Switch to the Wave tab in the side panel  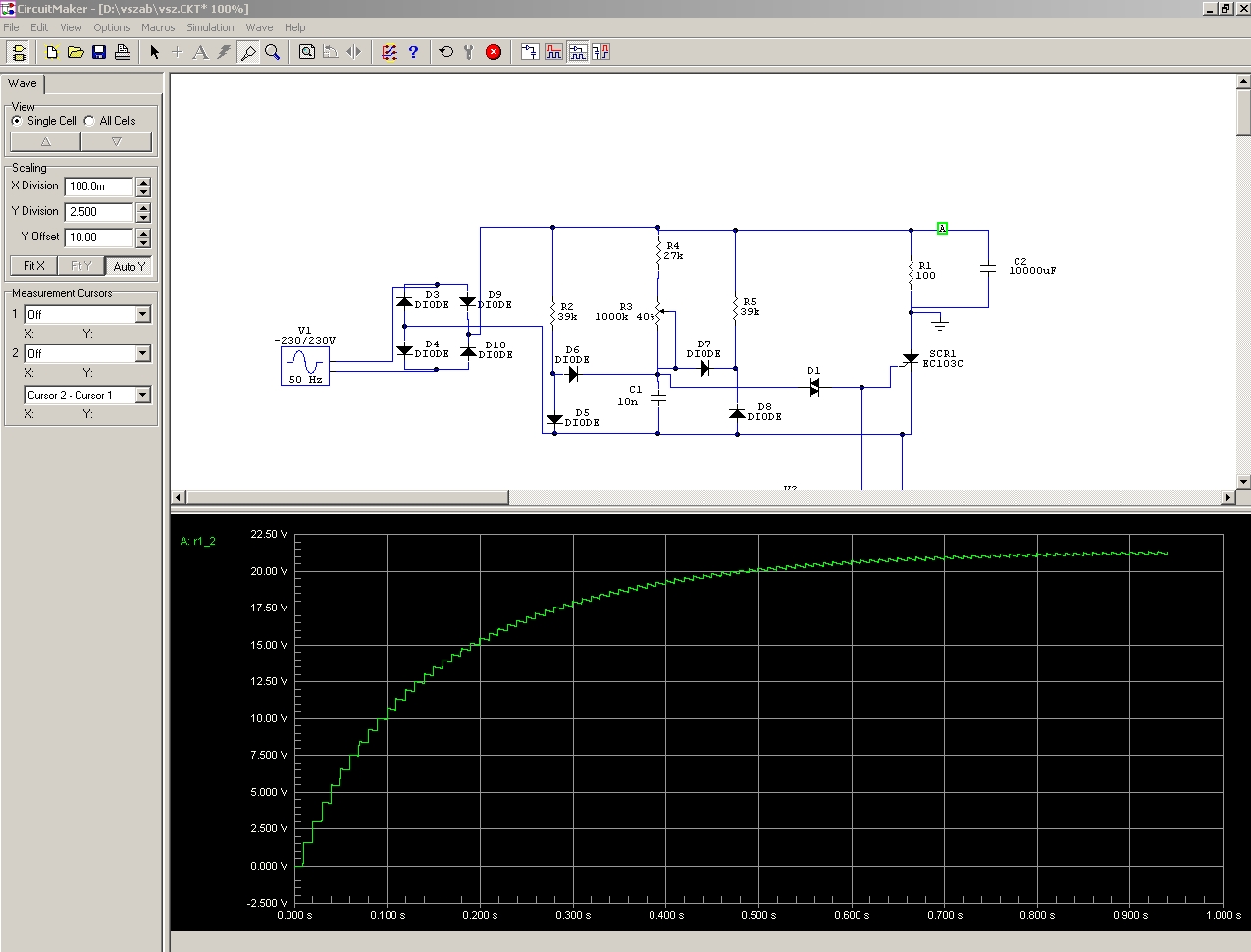(x=23, y=83)
